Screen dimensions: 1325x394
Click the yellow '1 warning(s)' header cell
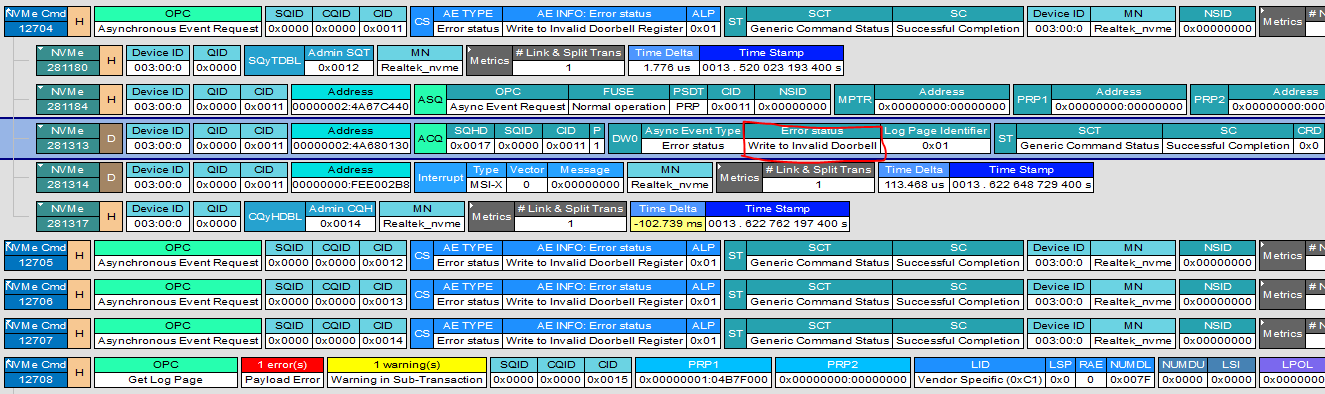tap(406, 366)
